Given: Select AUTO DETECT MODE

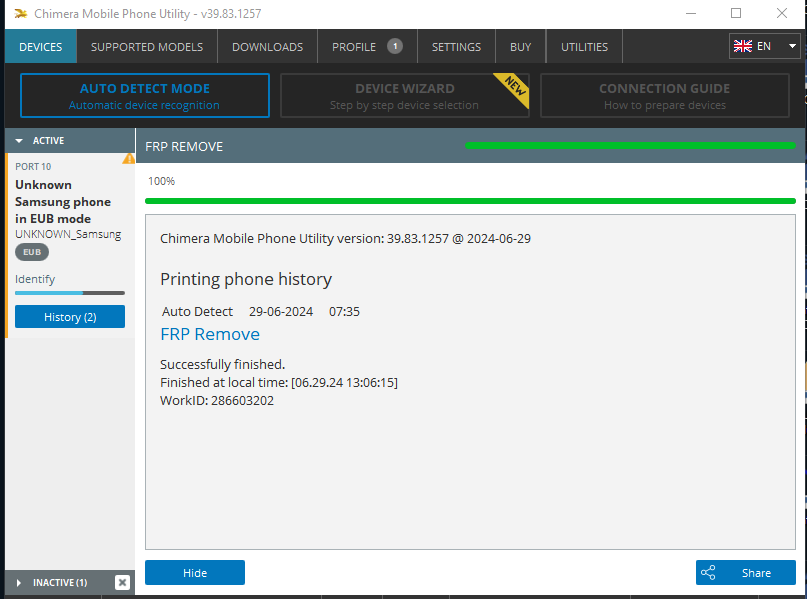Looking at the screenshot, I should pos(145,96).
